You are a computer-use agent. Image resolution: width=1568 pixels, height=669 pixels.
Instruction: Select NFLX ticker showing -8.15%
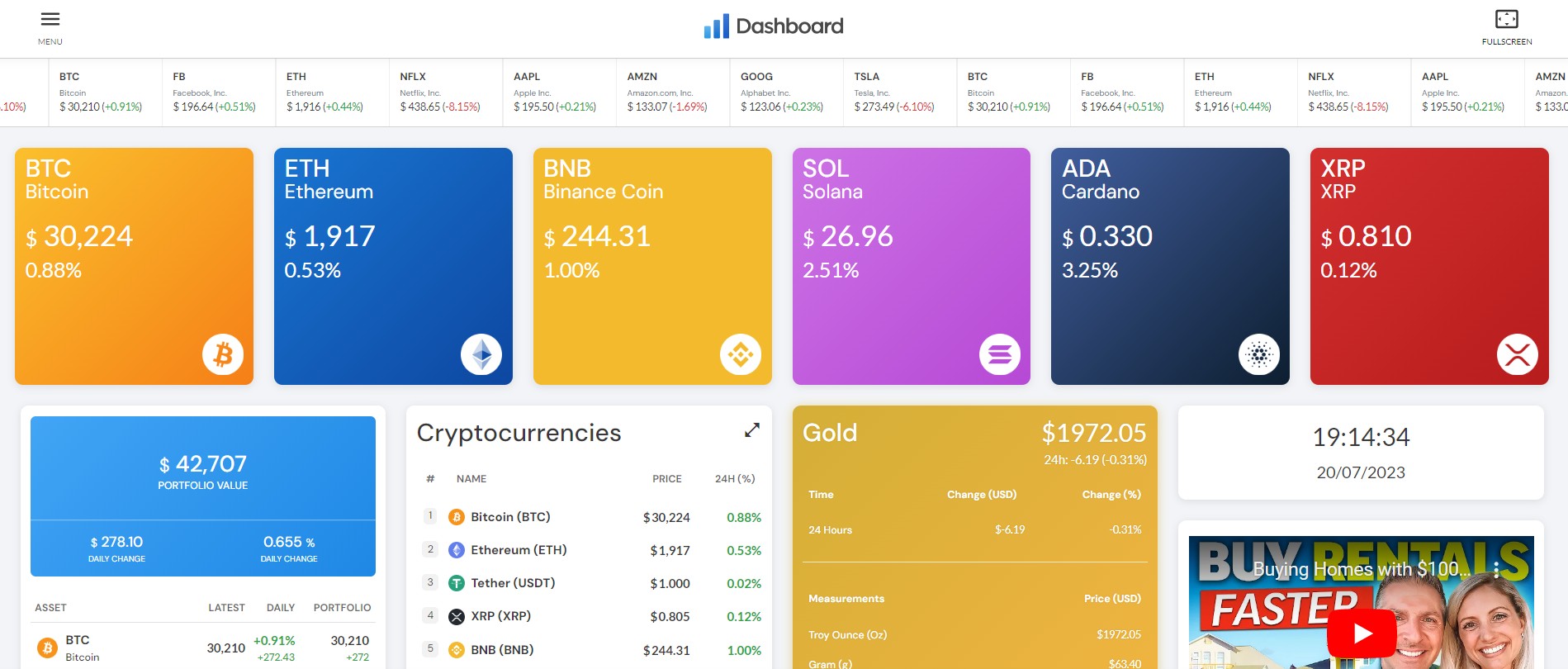(x=446, y=93)
